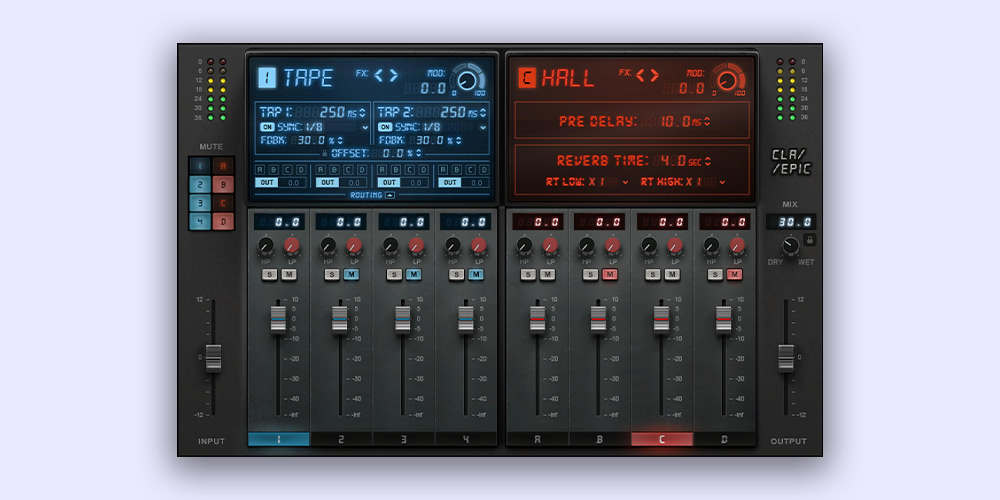The image size is (1000, 500).
Task: Solo channel 1 with the S button
Action: (269, 274)
